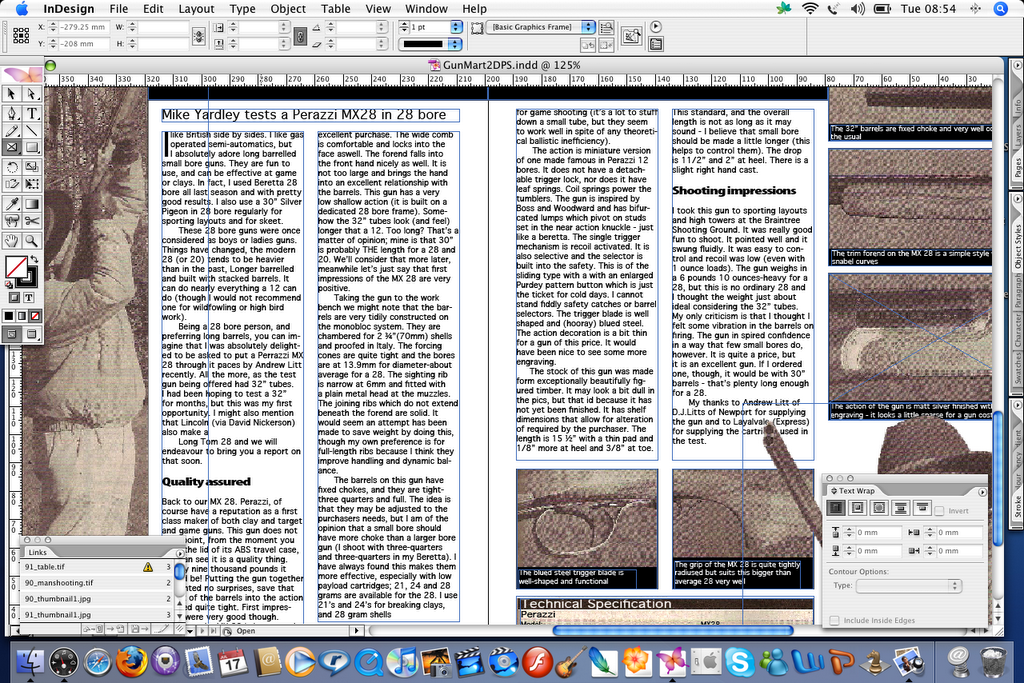Click Apply None button in toolbox

click(x=35, y=316)
